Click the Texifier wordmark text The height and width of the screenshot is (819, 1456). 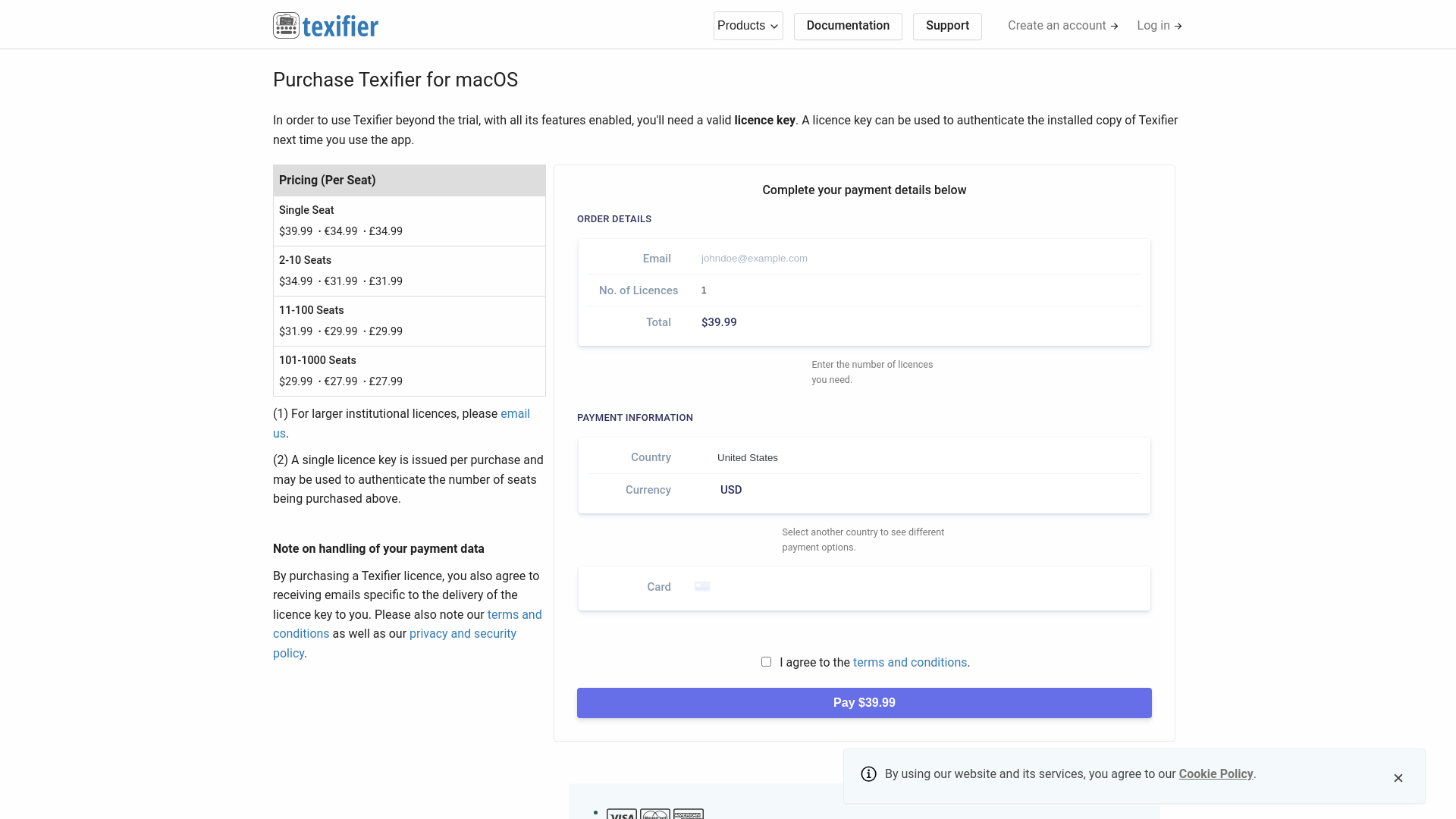click(x=340, y=27)
